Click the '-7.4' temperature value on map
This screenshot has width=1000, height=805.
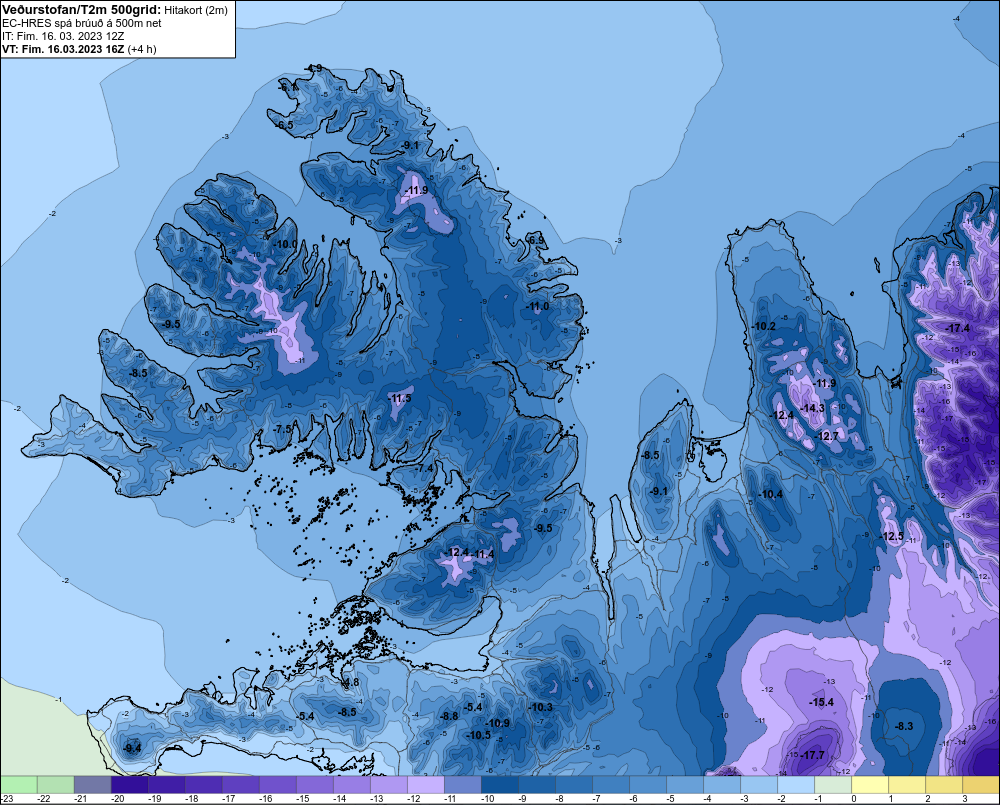424,468
